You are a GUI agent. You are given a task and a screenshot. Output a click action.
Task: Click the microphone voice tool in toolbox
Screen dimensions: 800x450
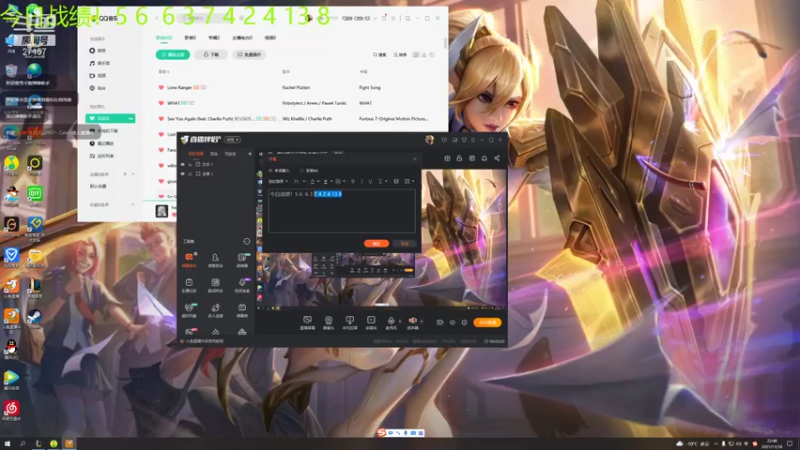click(x=242, y=285)
